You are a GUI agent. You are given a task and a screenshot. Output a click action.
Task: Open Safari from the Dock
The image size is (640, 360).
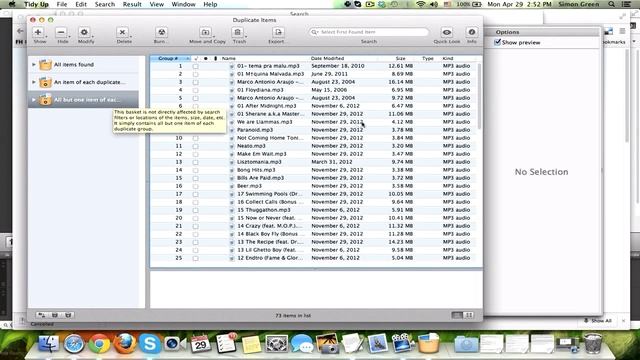click(x=74, y=344)
